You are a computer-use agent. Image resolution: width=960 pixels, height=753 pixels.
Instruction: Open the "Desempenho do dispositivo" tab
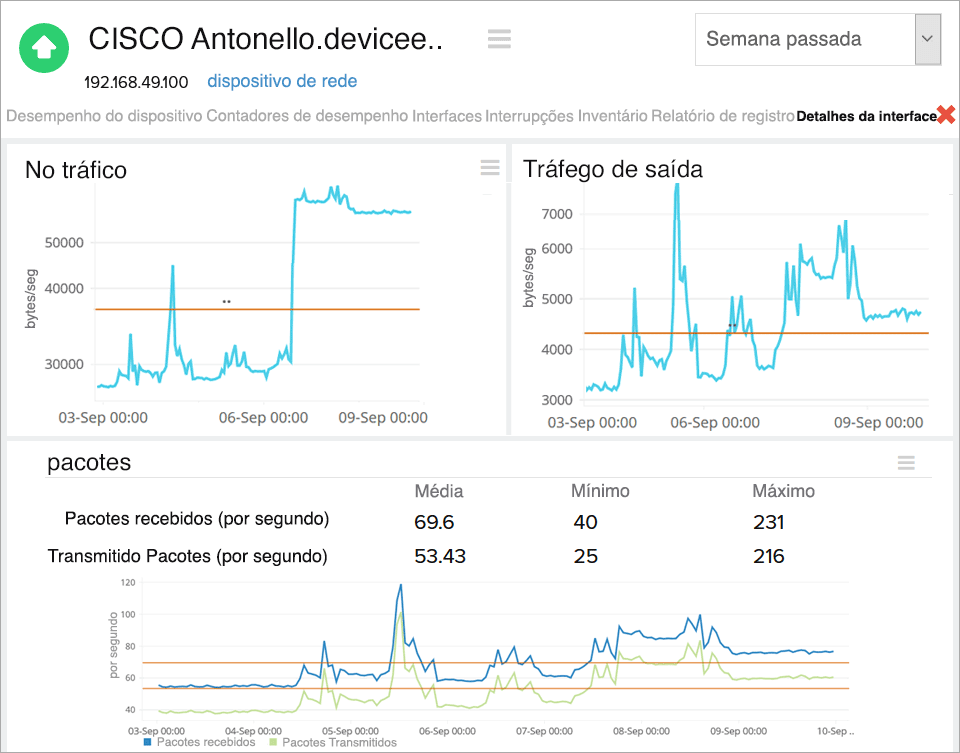[100, 117]
